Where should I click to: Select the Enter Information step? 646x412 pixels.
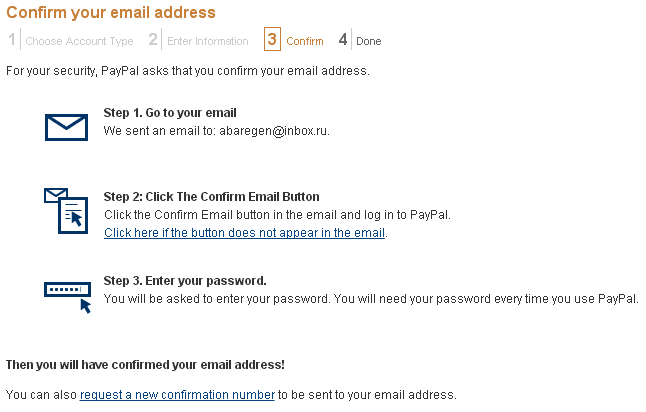click(x=207, y=41)
